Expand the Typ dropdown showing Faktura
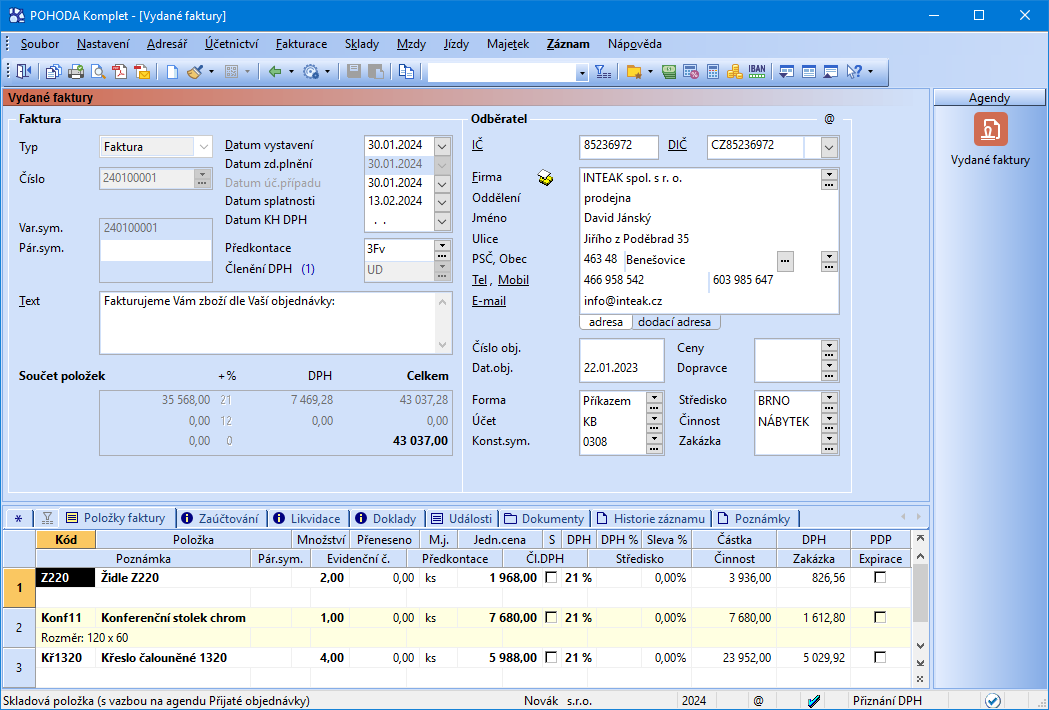This screenshot has height=710, width=1049. 204,147
